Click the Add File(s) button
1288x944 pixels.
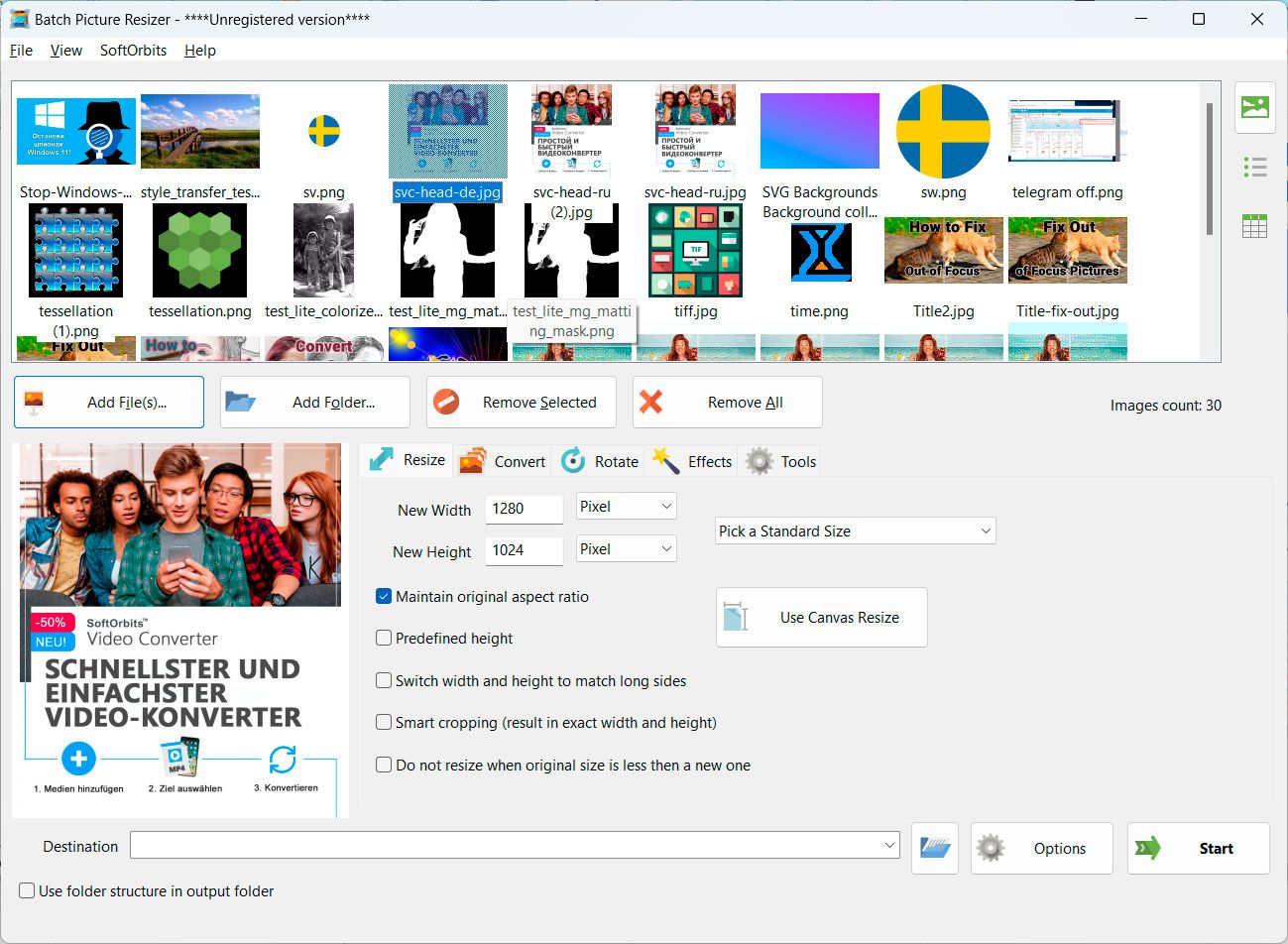coord(109,402)
